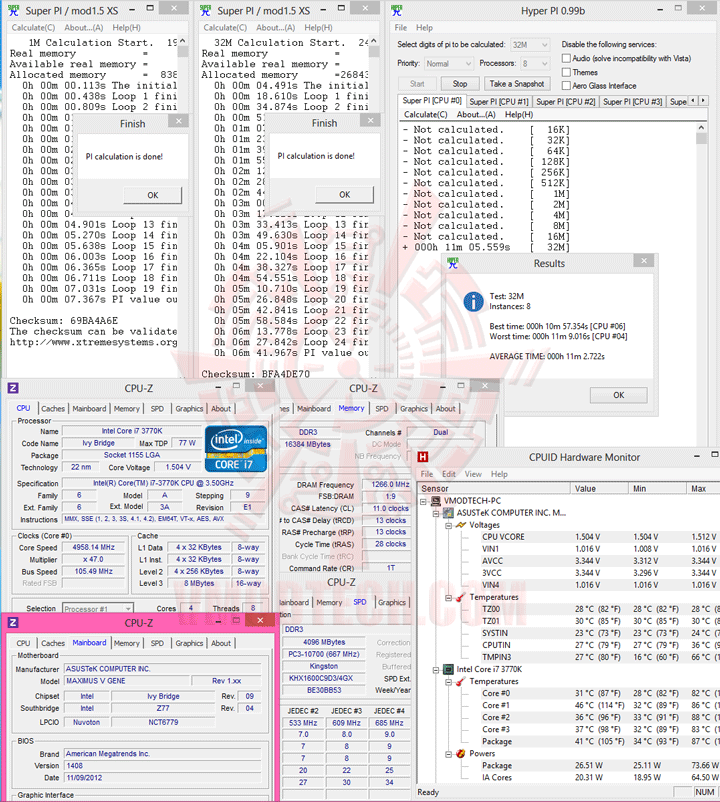Viewport: 720px width, 802px height.
Task: Select the Super PI [CPU #3] tab
Action: coord(633,102)
